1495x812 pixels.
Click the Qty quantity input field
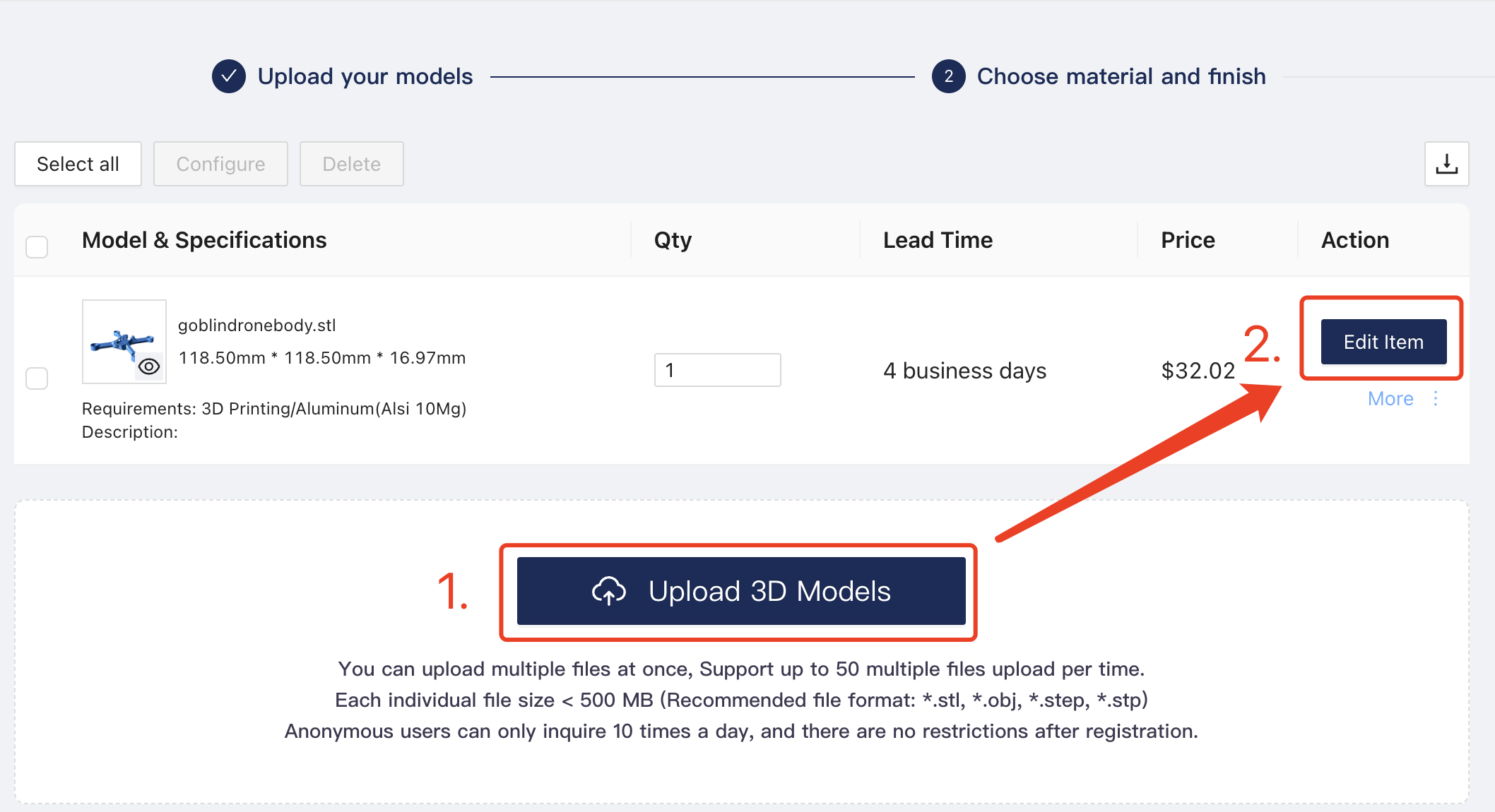[717, 369]
